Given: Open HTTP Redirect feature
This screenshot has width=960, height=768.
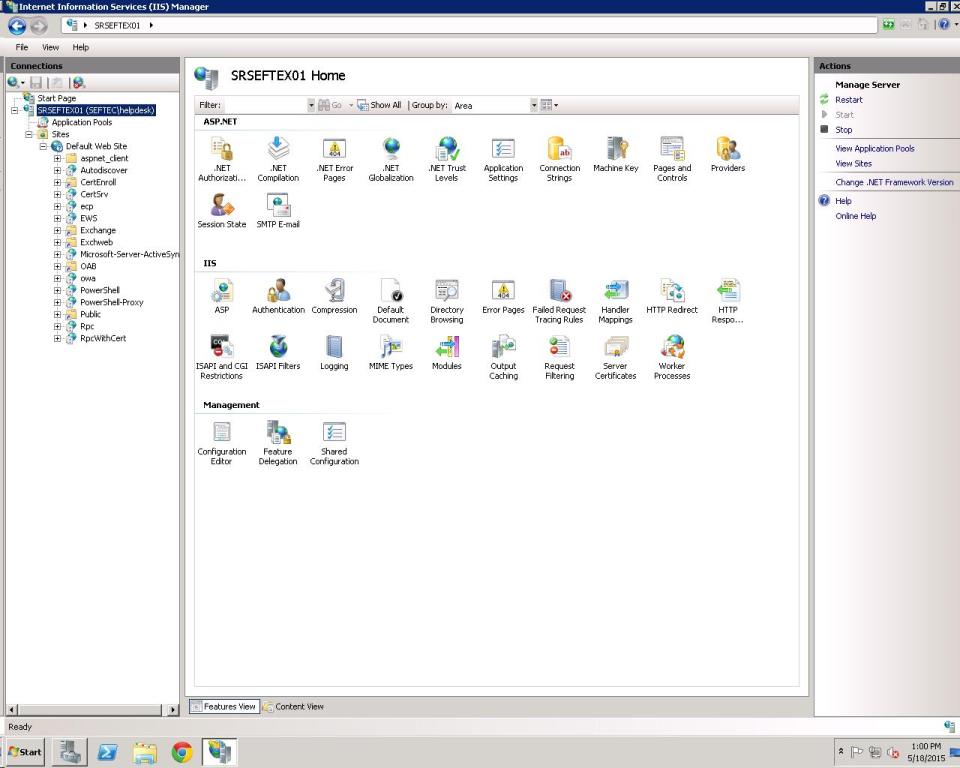Looking at the screenshot, I should click(672, 296).
